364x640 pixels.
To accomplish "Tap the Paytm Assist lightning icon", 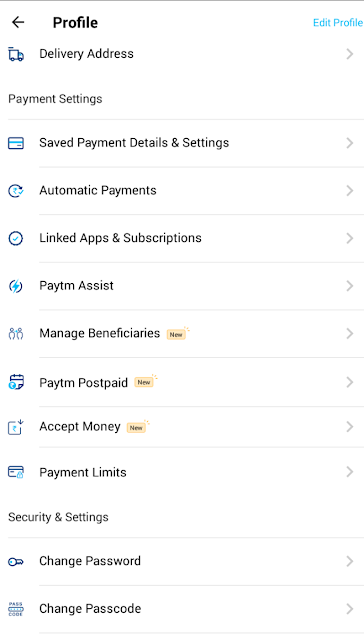I will (16, 286).
